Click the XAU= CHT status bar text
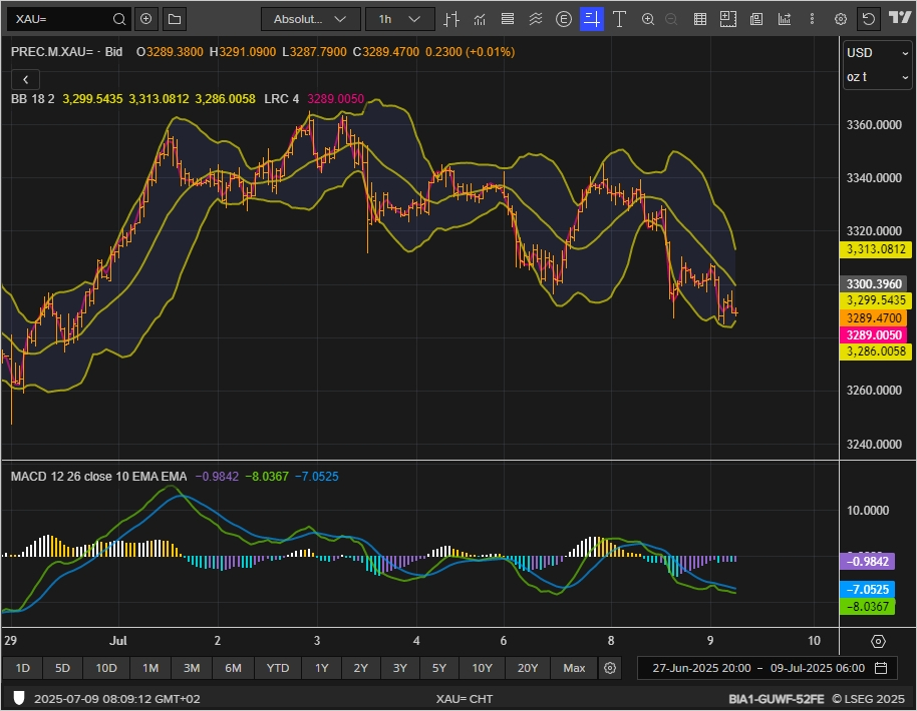 464,699
